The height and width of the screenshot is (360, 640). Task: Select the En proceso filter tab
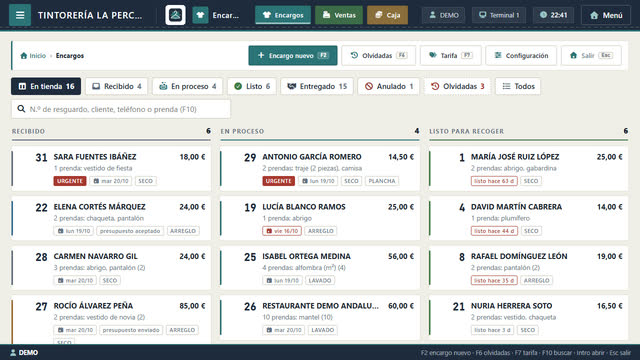click(x=188, y=86)
